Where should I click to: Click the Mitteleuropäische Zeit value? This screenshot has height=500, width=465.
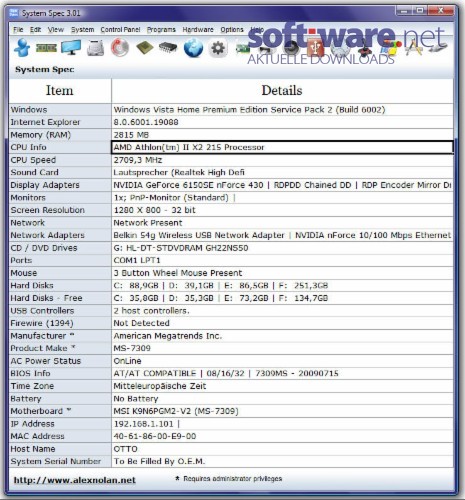160,386
